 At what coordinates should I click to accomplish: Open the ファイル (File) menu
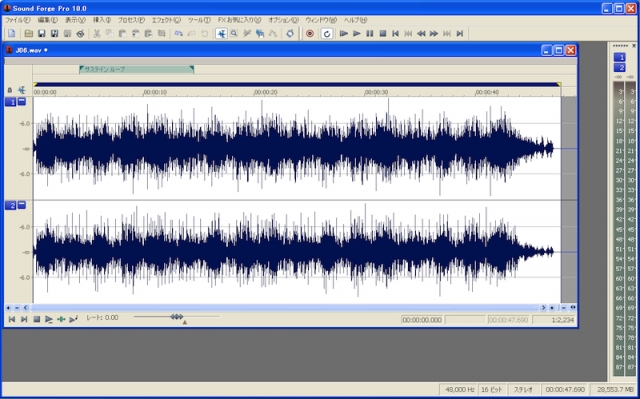pos(17,20)
